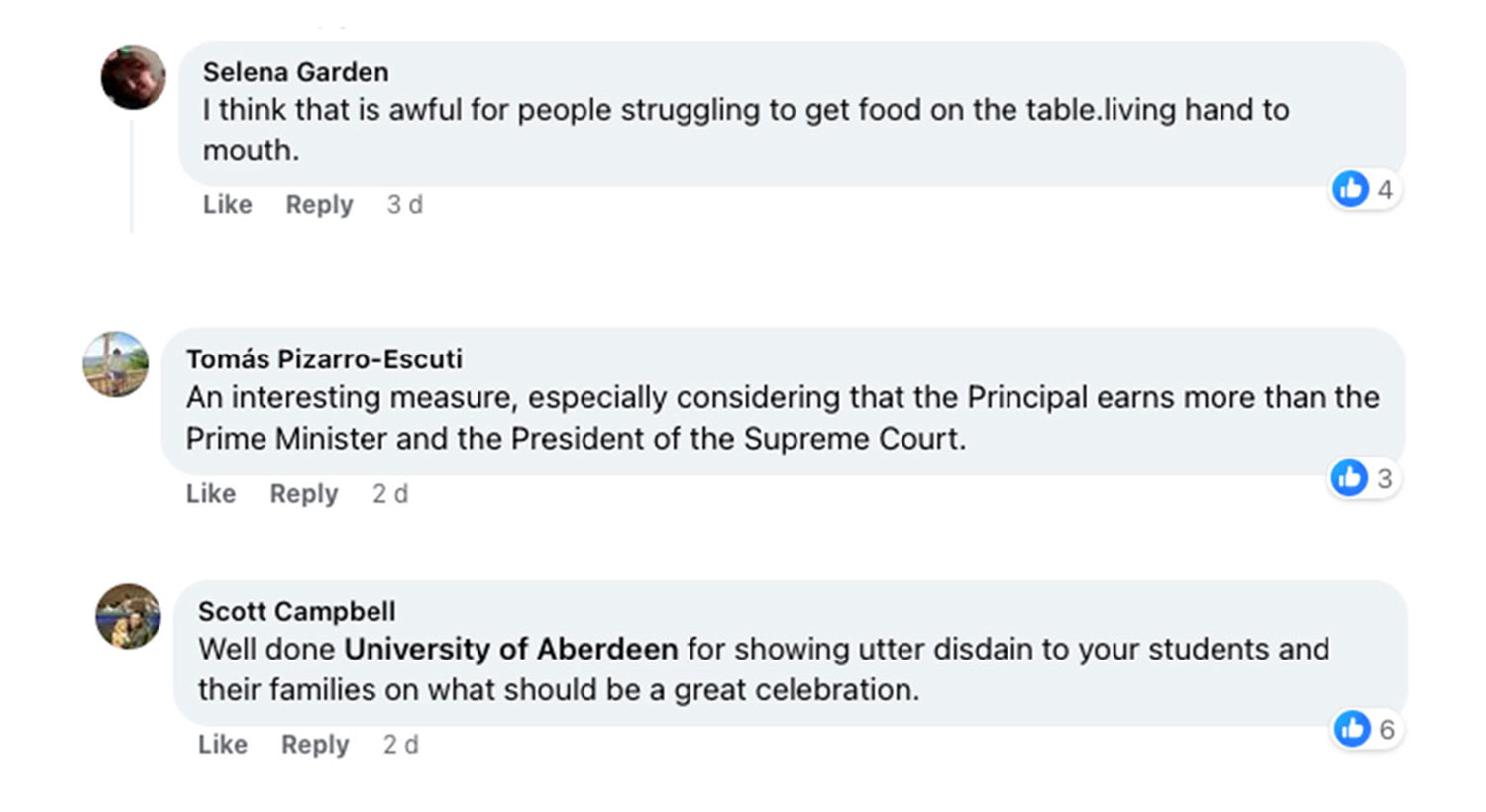1486x812 pixels.
Task: Like Scott Campbell's comment
Action: coord(223,744)
